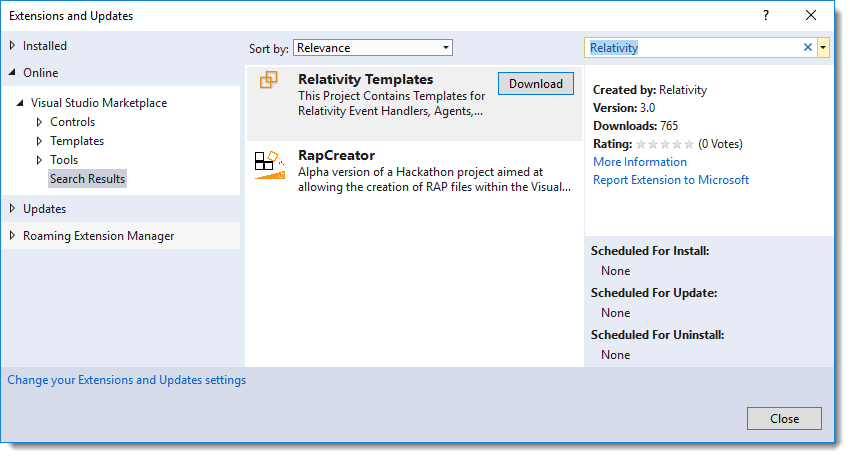Viewport: 850px width, 458px height.
Task: Expand the Tools tree node
Action: pyautogui.click(x=39, y=160)
